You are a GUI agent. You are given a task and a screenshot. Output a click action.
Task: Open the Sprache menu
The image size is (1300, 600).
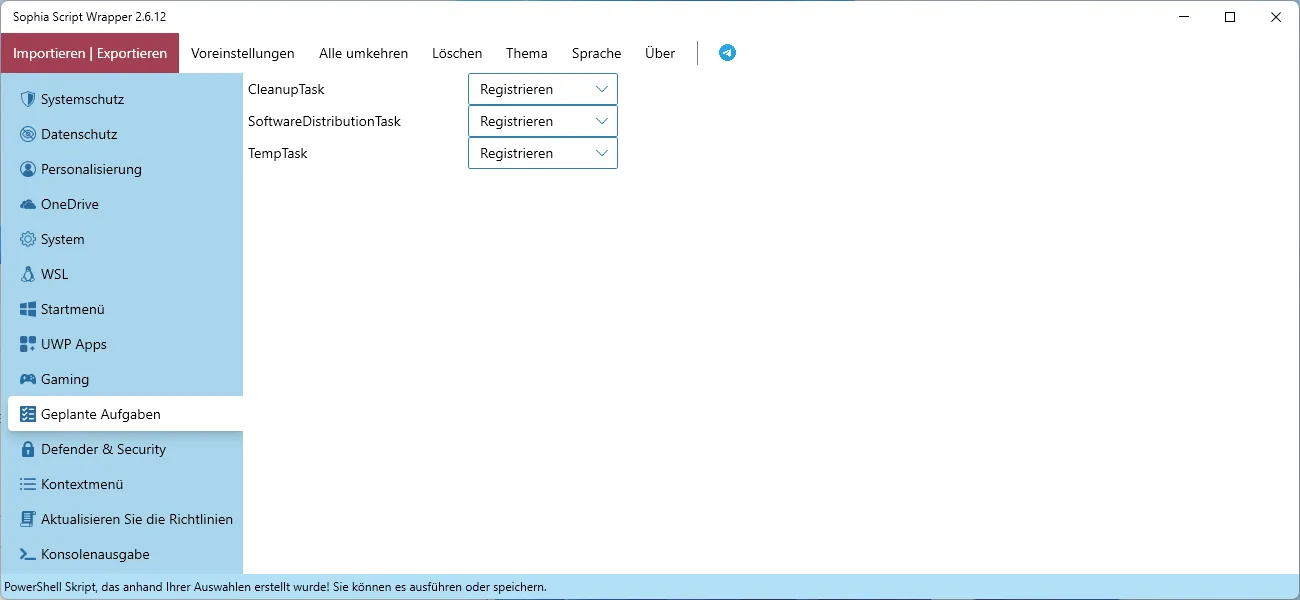coord(597,53)
